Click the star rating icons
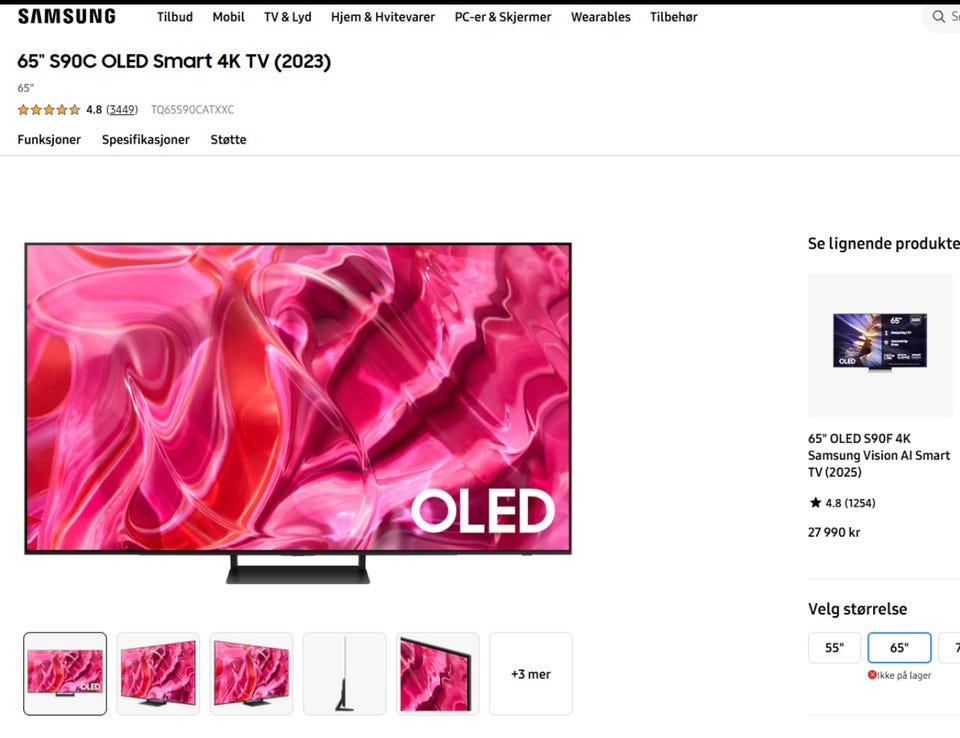 coord(48,110)
